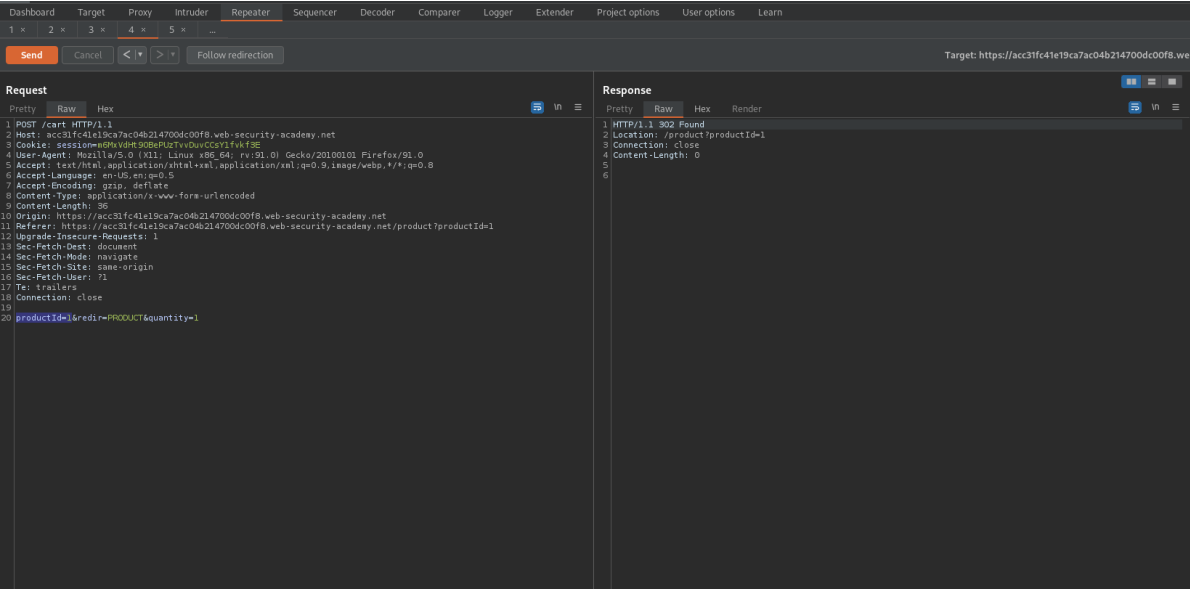Click 'HTTP/1.1 302 Found' response line
The image size is (1190, 589).
point(659,124)
